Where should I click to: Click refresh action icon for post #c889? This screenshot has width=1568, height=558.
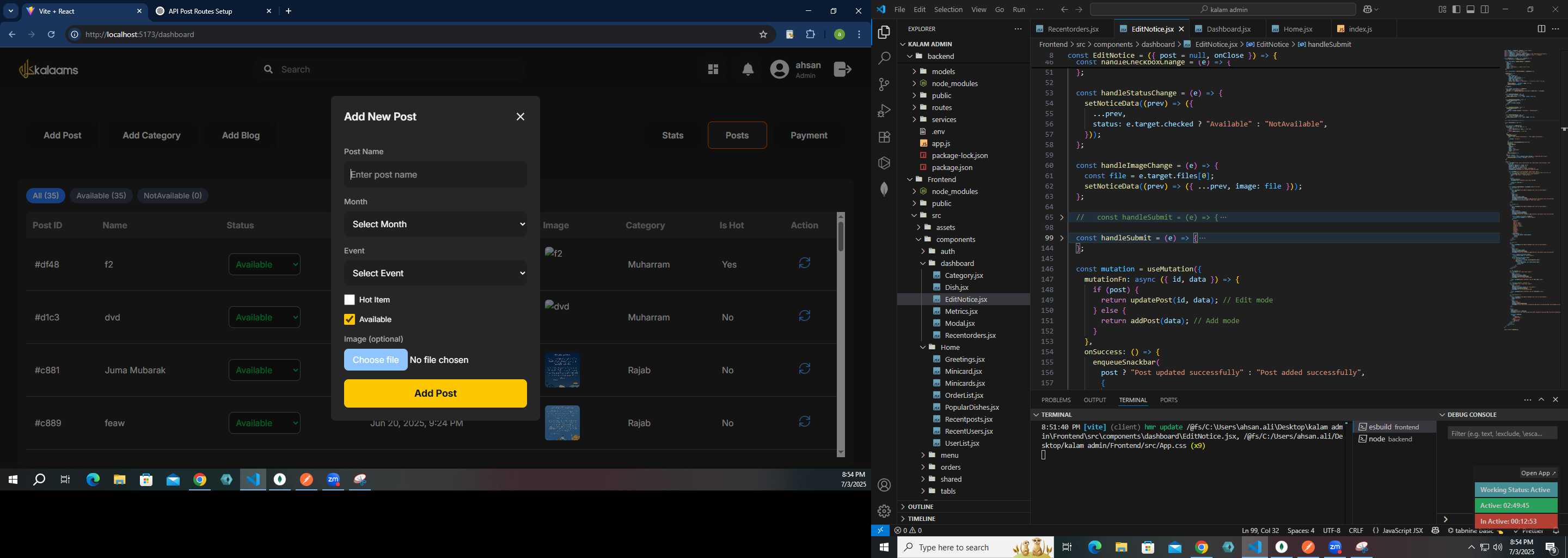[x=805, y=422]
